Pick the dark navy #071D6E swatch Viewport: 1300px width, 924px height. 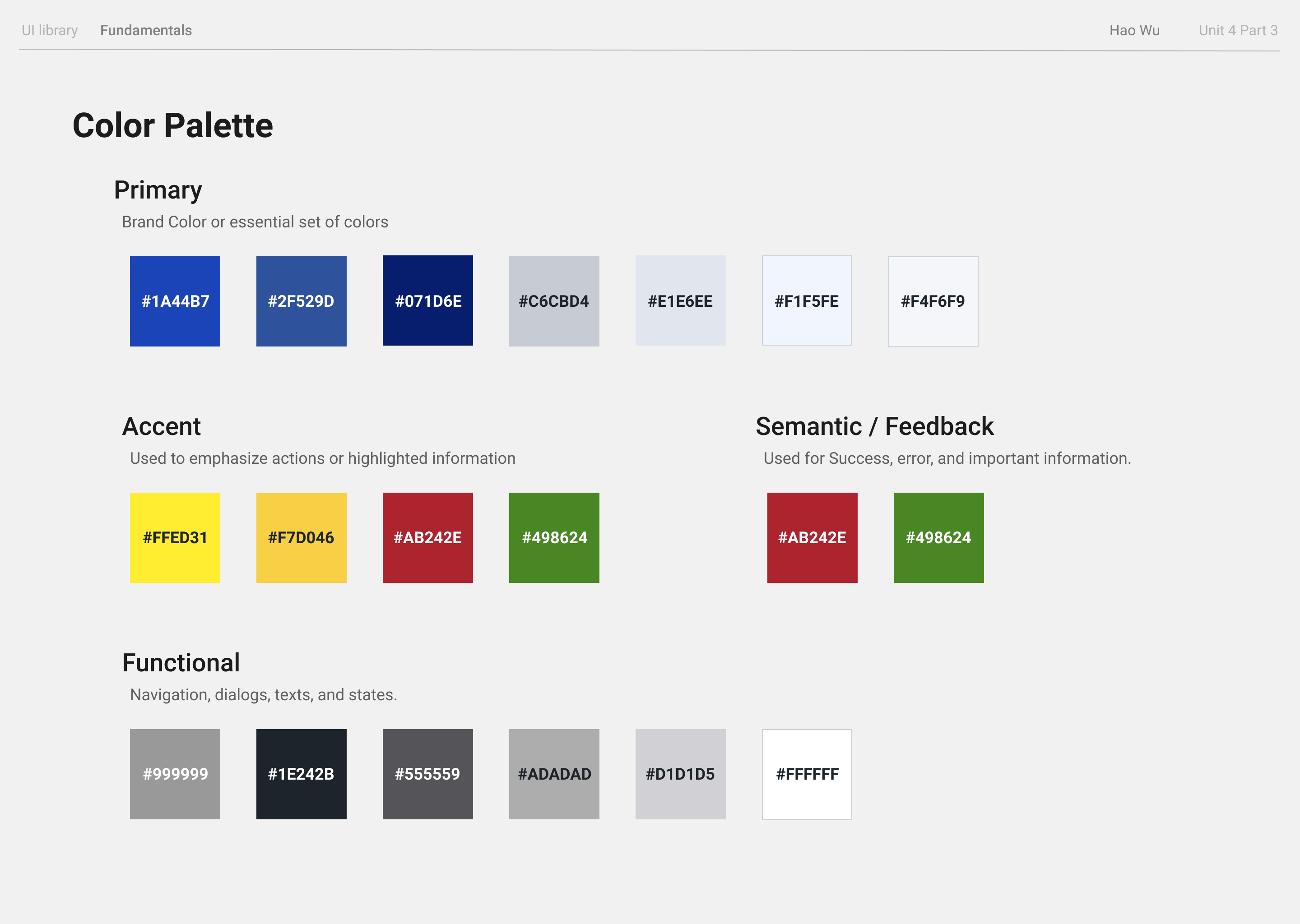pos(427,300)
